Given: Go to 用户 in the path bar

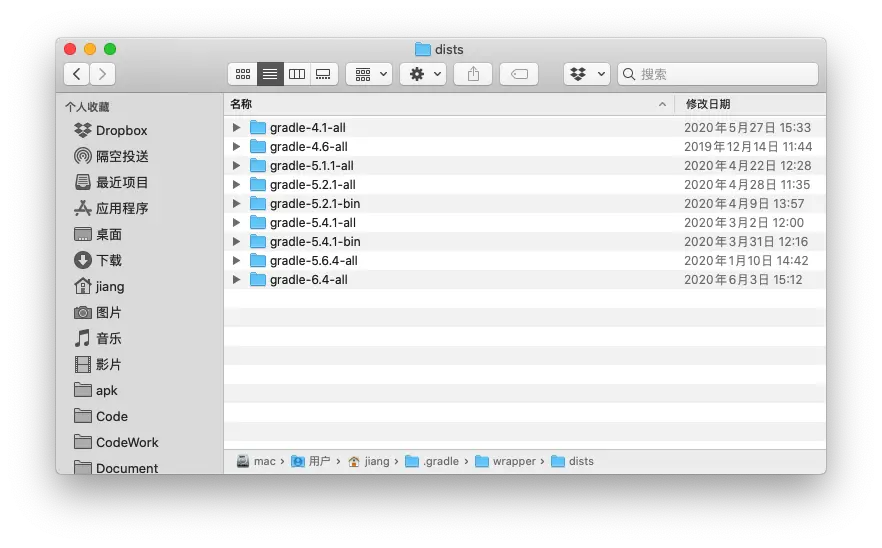Looking at the screenshot, I should tap(310, 461).
